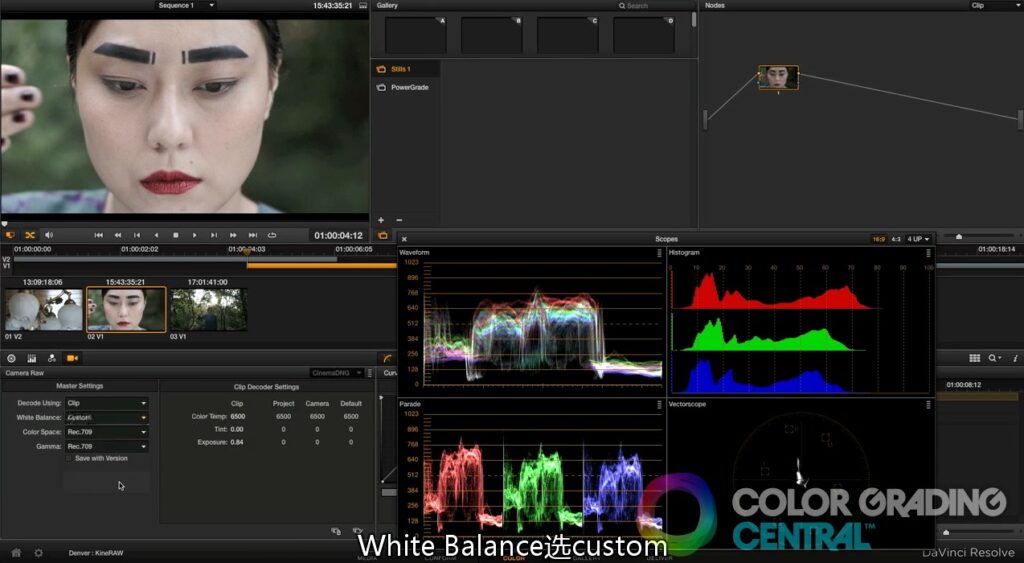
Task: Open keyframe grid view icon
Action: click(974, 358)
